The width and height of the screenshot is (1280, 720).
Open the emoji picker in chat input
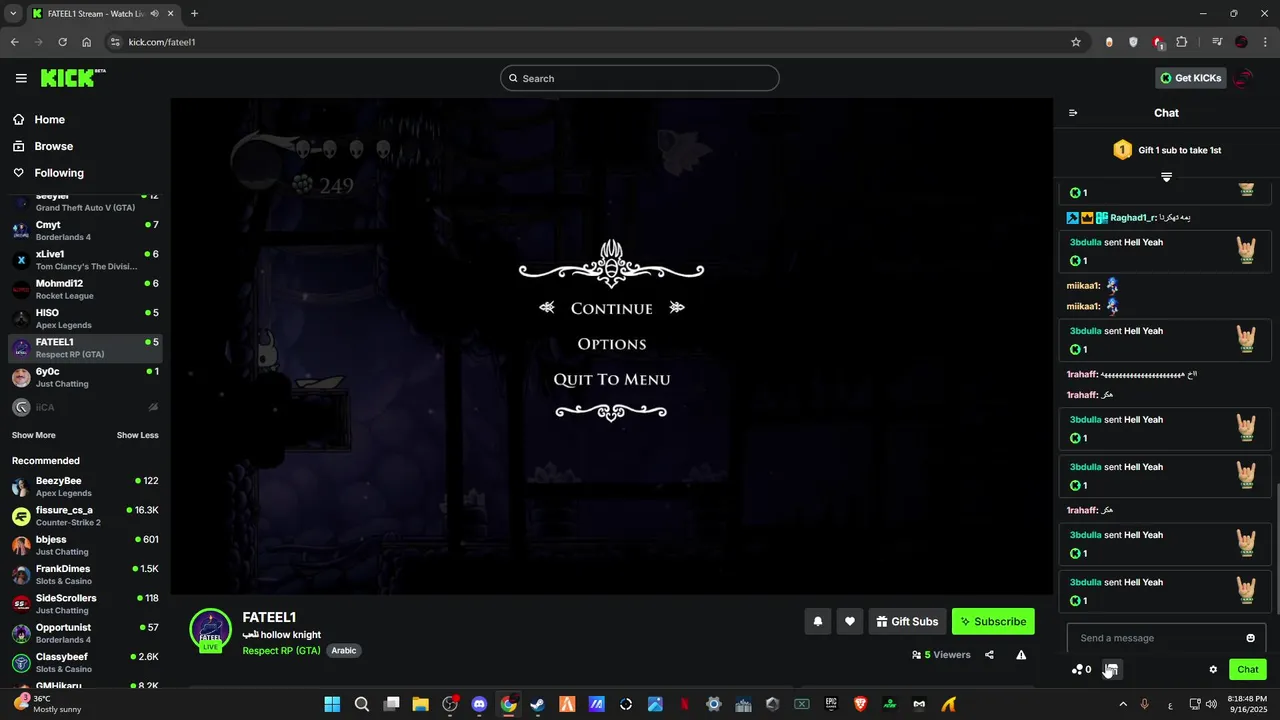pos(1250,638)
